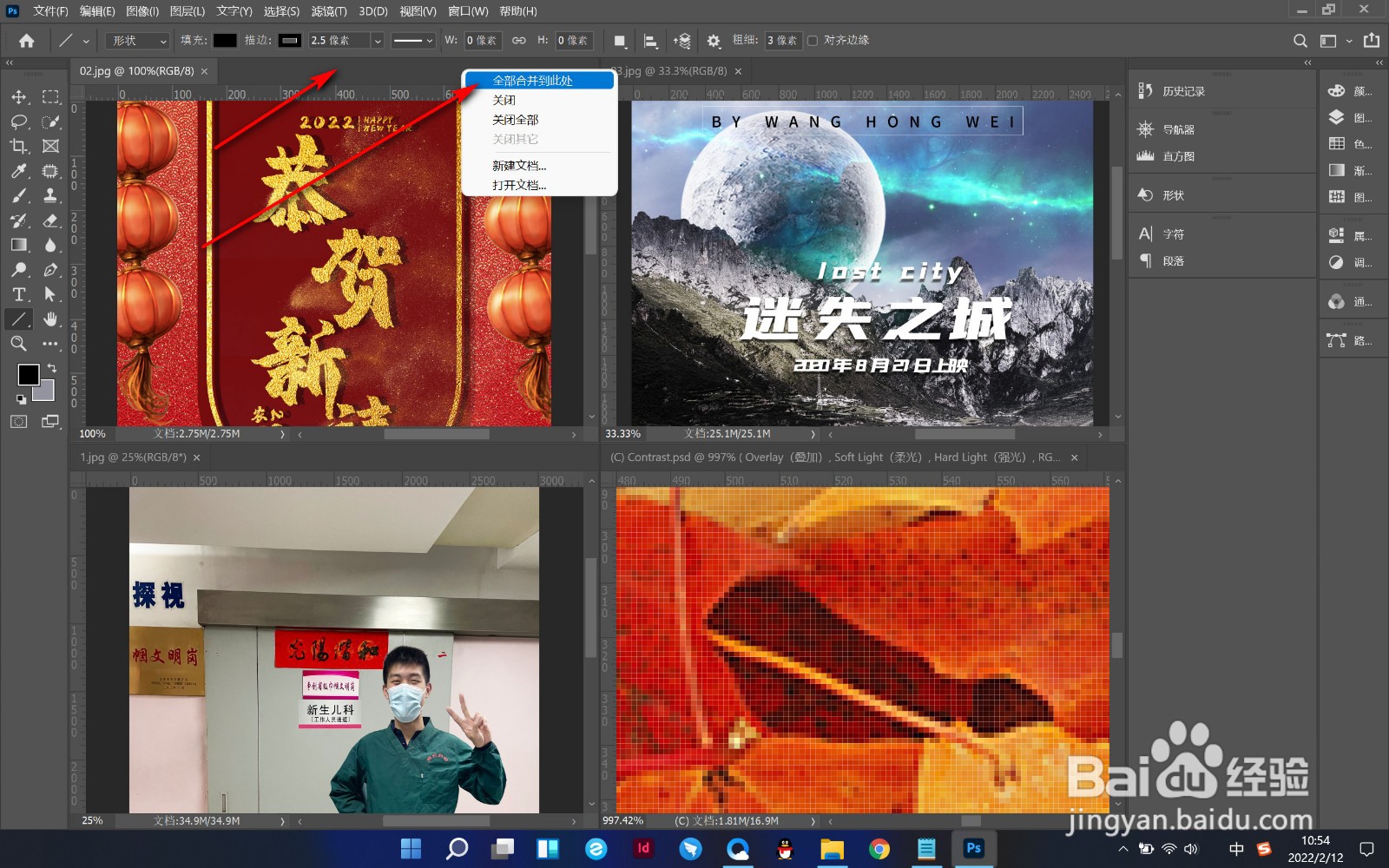Reset default foreground and background colors
The image size is (1389, 868).
pos(21,399)
